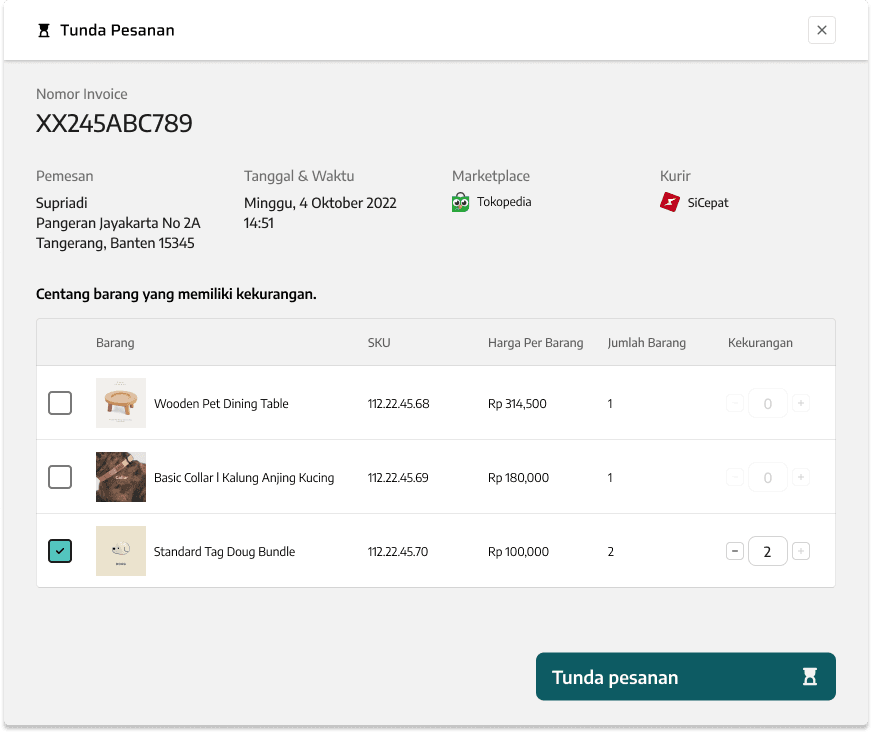The width and height of the screenshot is (872, 733).
Task: Click the Wooden Pet Dining Table shortage field
Action: [x=767, y=403]
